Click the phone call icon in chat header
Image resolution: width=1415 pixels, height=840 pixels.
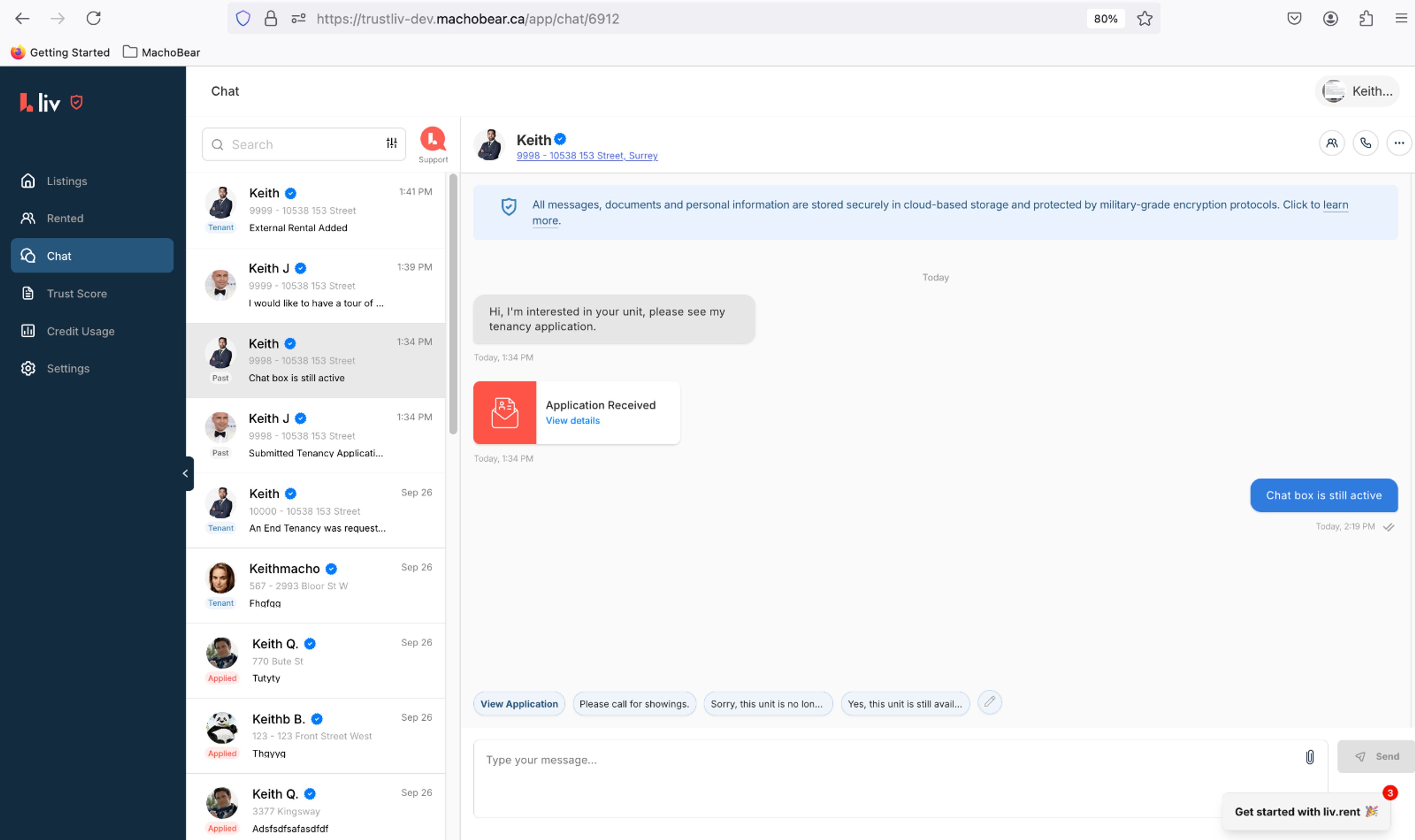click(1365, 143)
